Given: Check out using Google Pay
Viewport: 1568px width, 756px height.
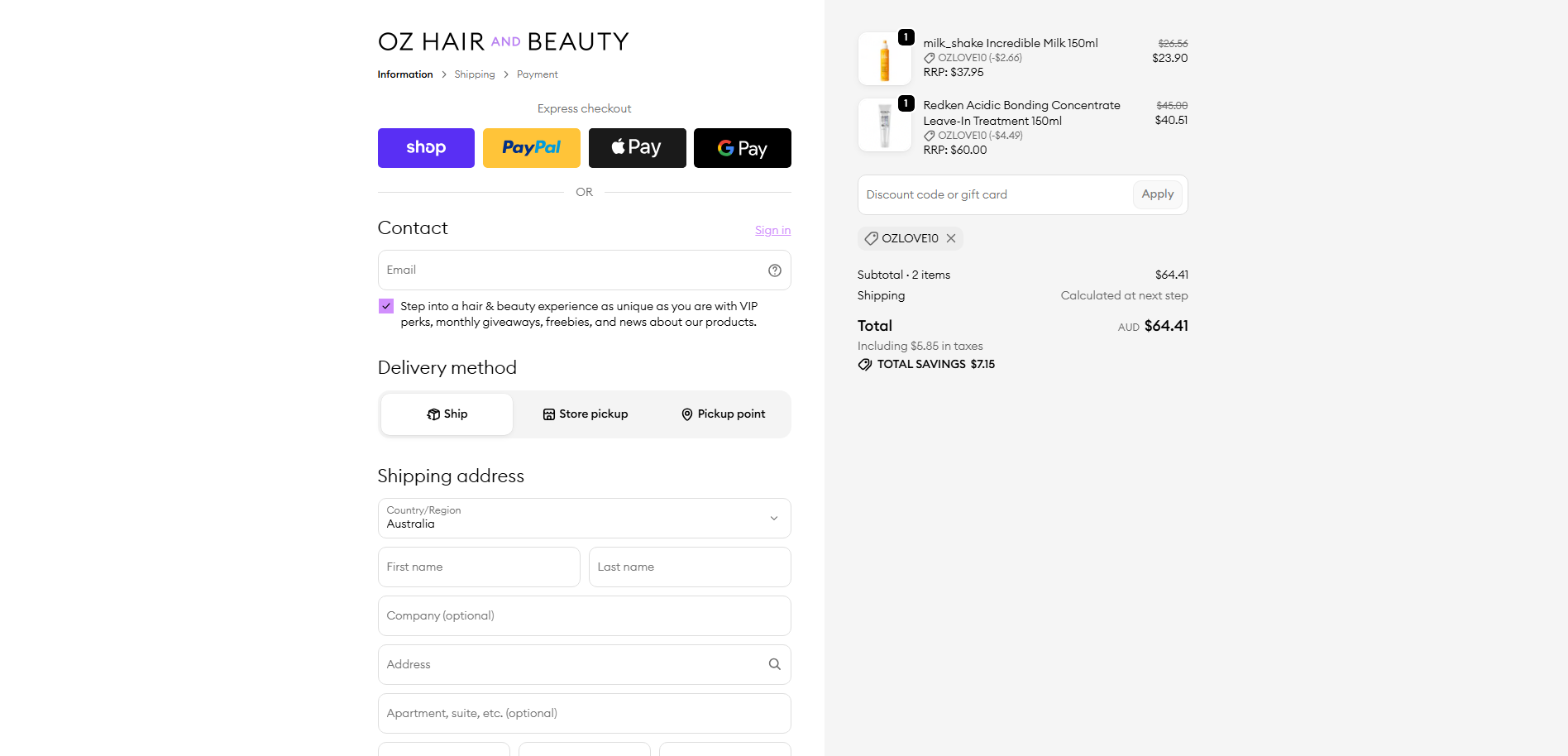Looking at the screenshot, I should pos(743,148).
